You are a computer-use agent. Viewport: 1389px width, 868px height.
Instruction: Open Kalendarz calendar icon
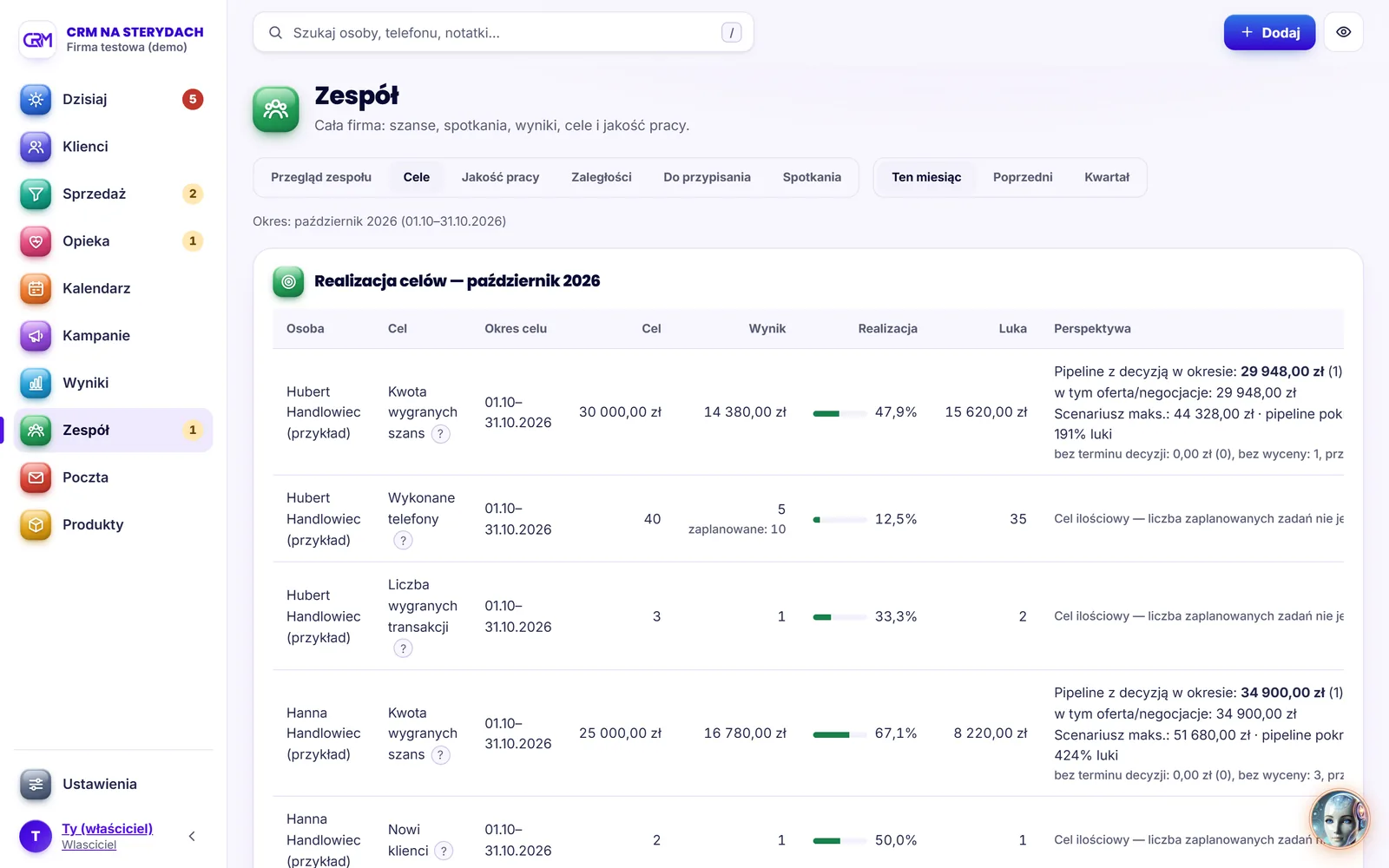[x=36, y=288]
